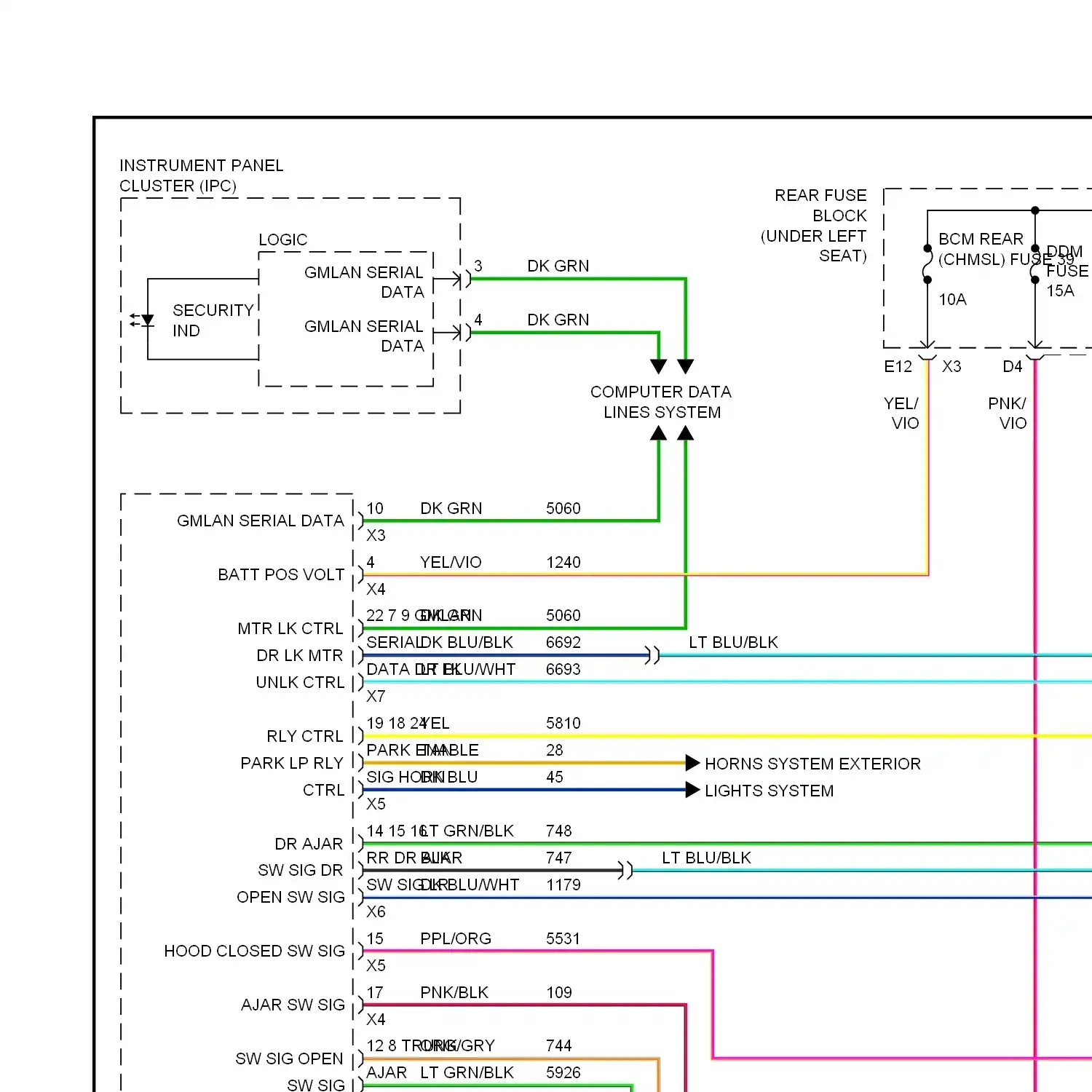Click the arrowhead ending the lights system wire

(692, 790)
